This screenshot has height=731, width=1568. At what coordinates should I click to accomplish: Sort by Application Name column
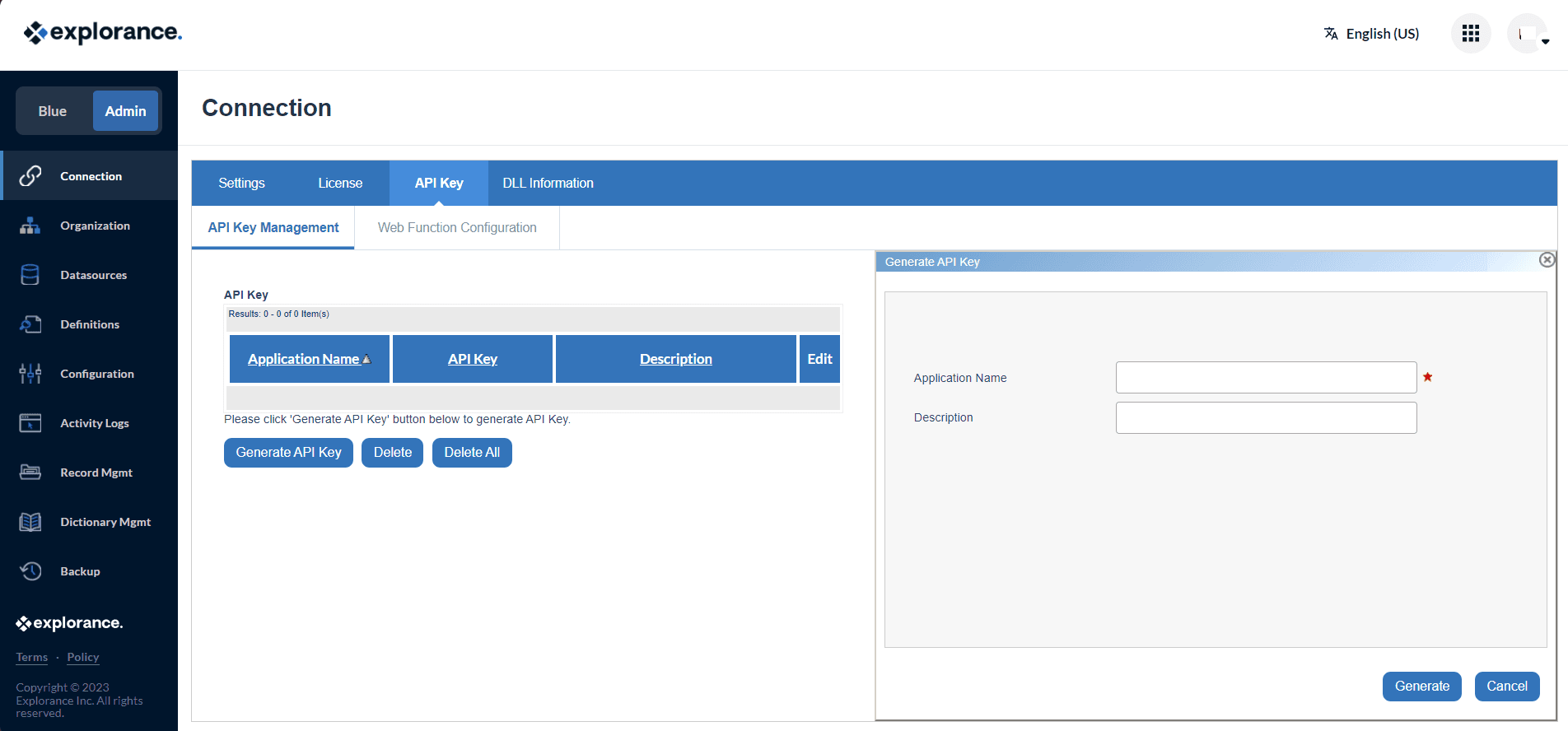click(x=303, y=359)
